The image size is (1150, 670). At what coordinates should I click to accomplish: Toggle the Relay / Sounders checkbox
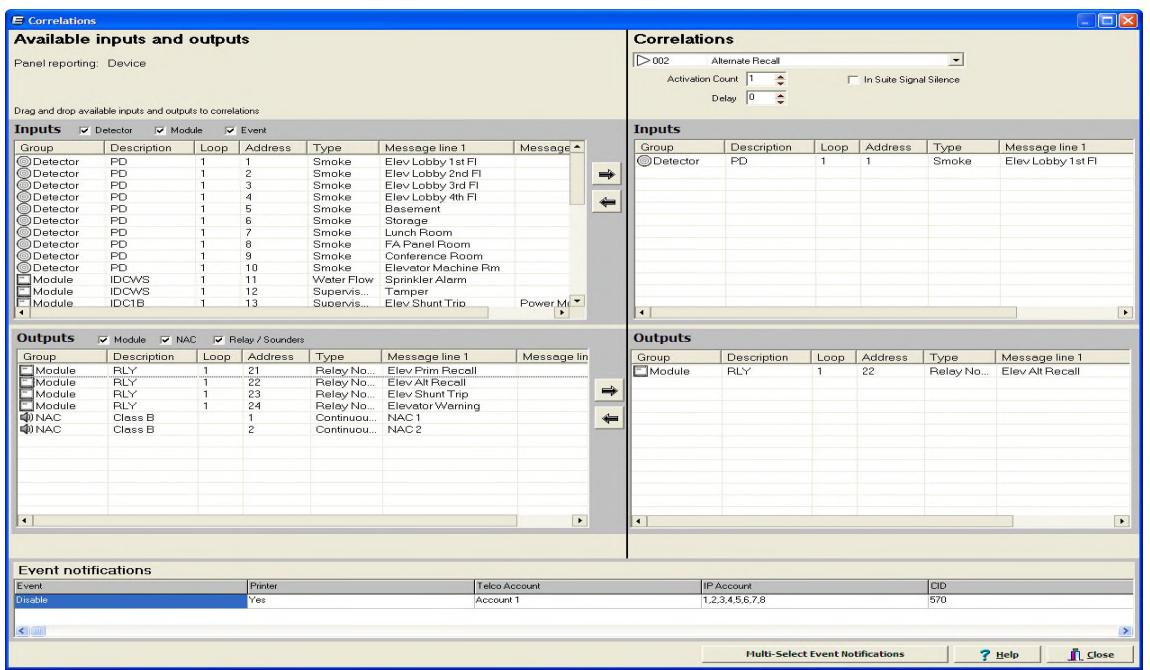pos(219,340)
